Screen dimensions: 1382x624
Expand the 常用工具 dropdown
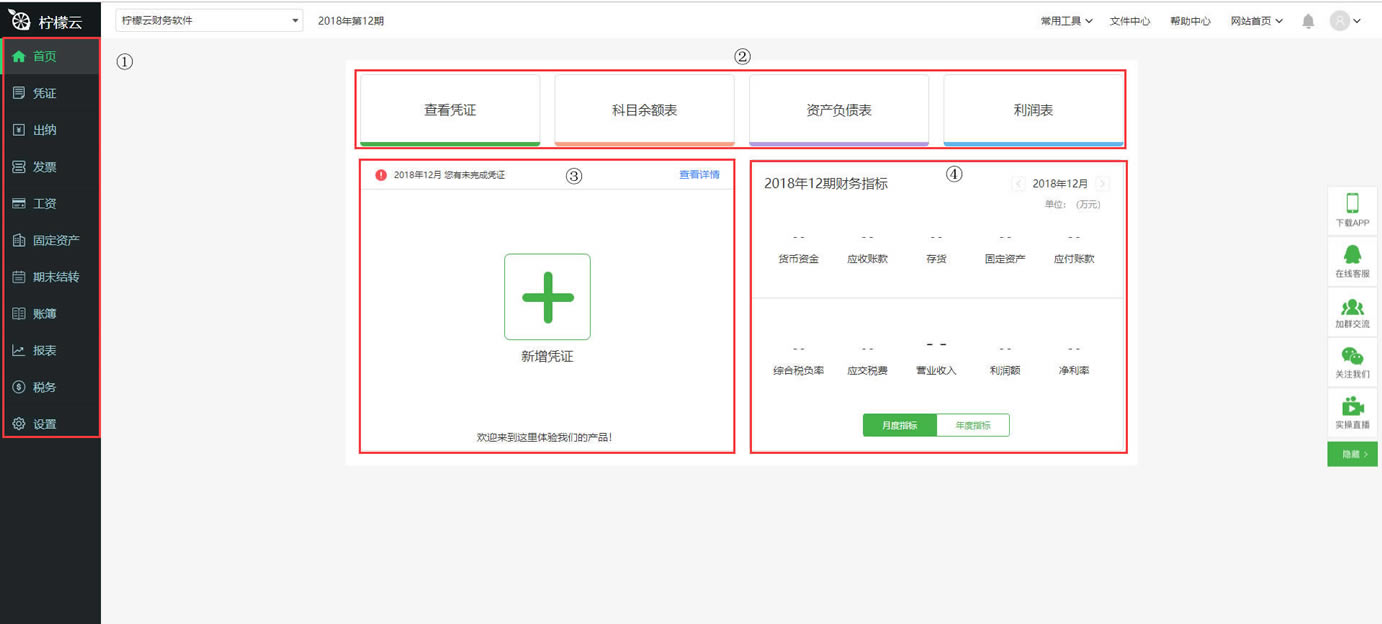tap(1063, 19)
